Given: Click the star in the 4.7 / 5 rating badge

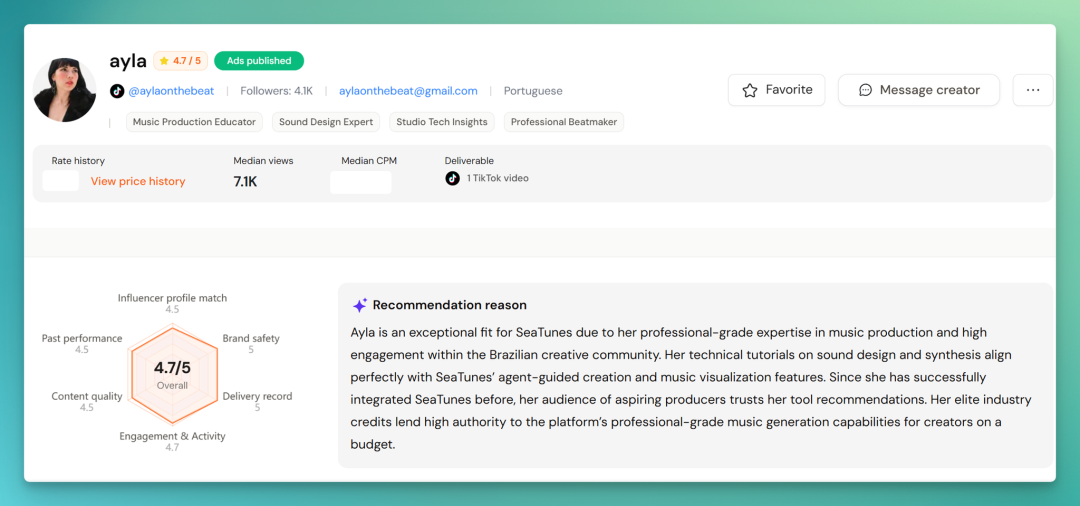Looking at the screenshot, I should click(x=164, y=61).
